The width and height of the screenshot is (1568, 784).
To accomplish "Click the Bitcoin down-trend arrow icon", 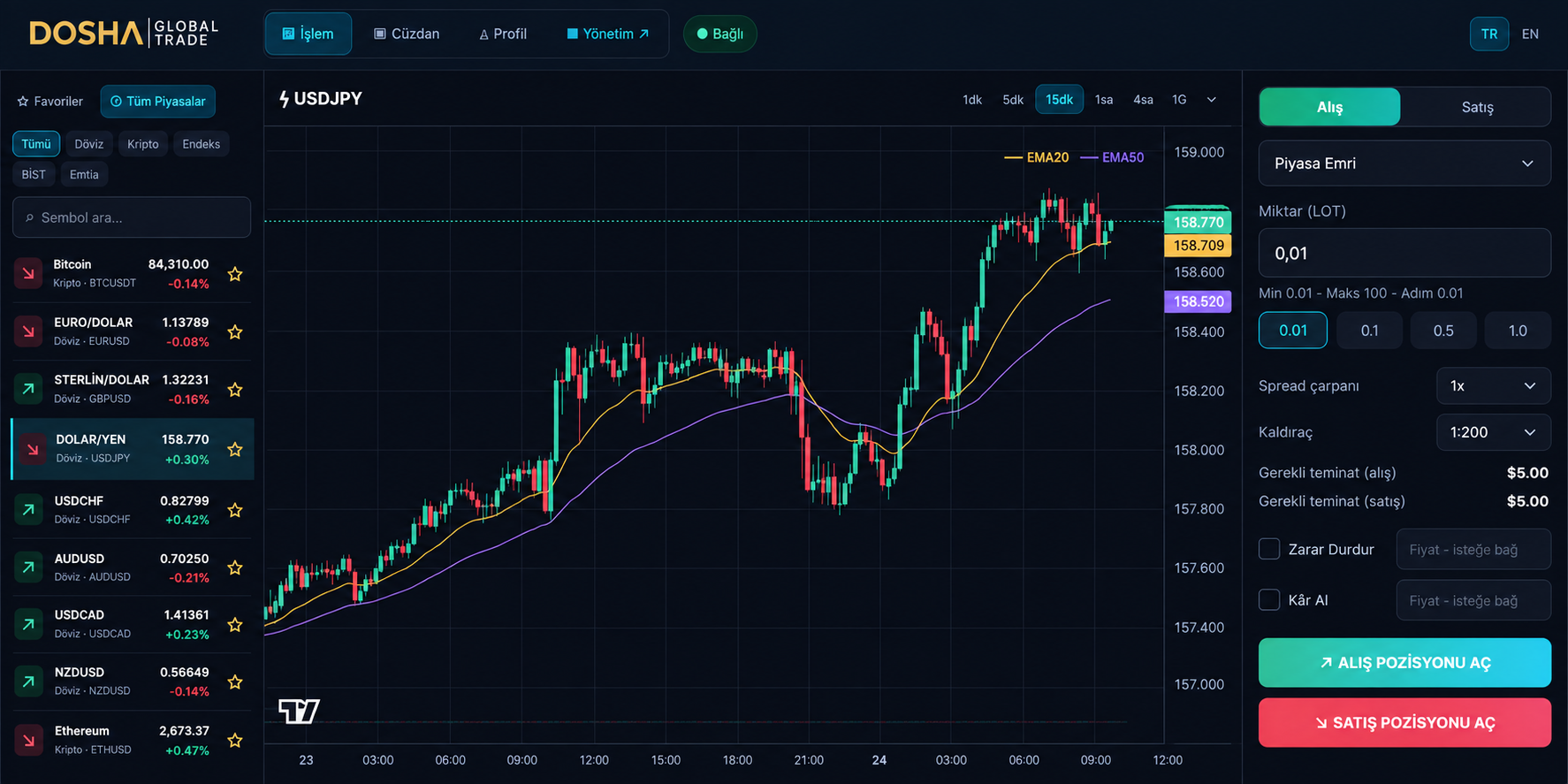I will 28,274.
